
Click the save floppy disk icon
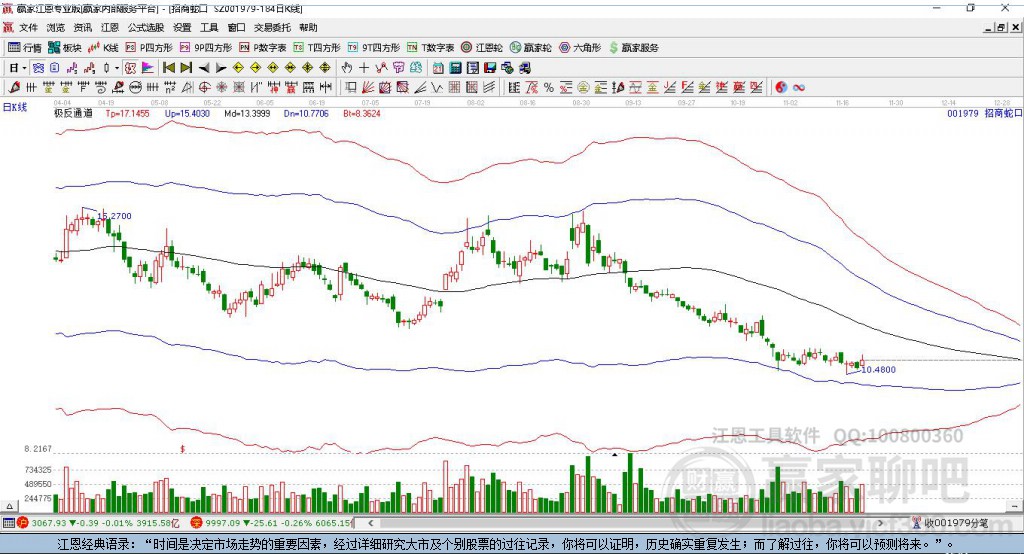pyautogui.click(x=490, y=68)
